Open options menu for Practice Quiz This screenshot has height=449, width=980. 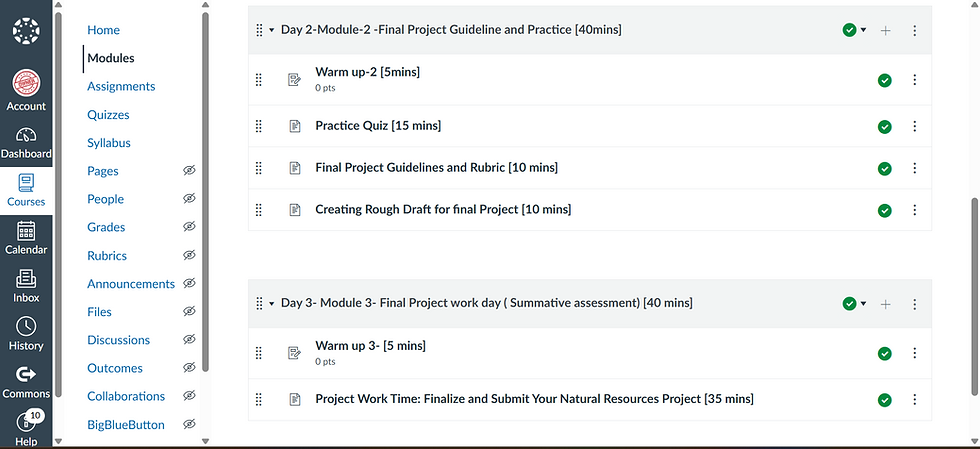[x=915, y=126]
